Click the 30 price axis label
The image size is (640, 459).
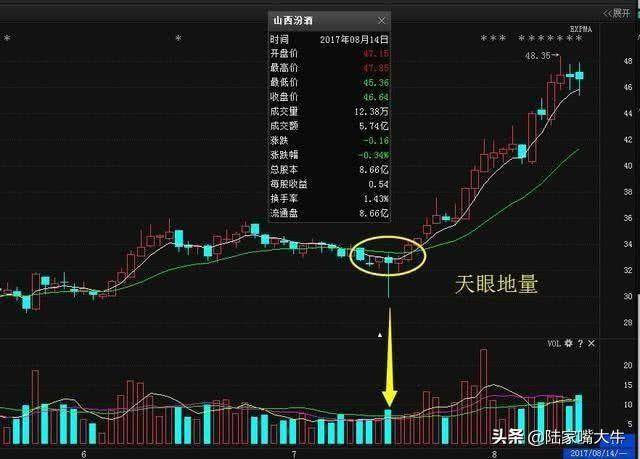point(628,297)
